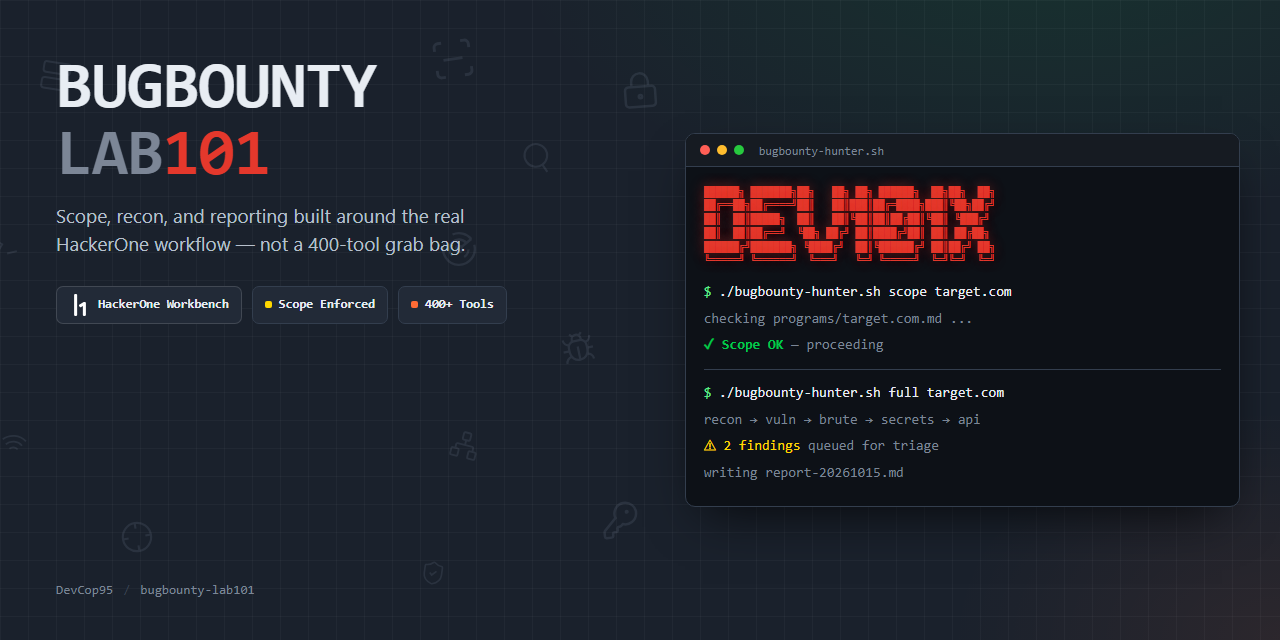The height and width of the screenshot is (640, 1280).
Task: Maximize the terminal with the green dot
Action: 739,150
